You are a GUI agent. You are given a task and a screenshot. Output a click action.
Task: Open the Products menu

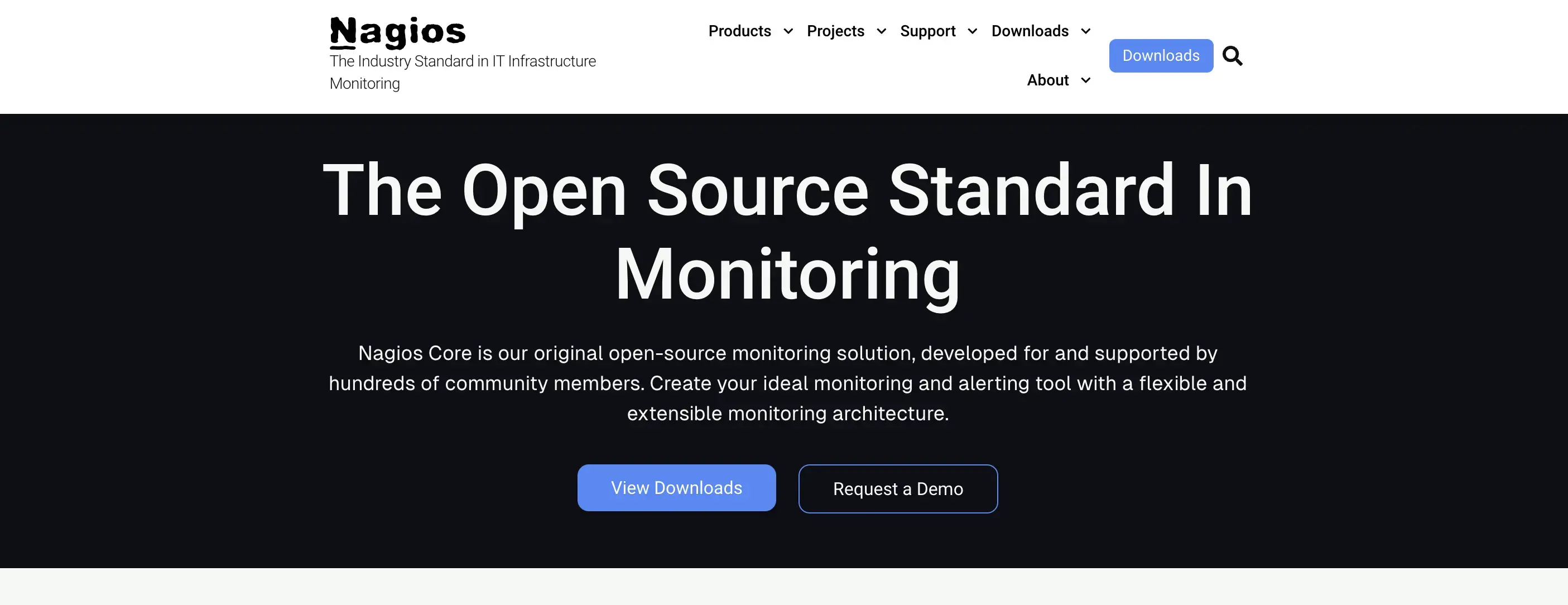point(739,31)
